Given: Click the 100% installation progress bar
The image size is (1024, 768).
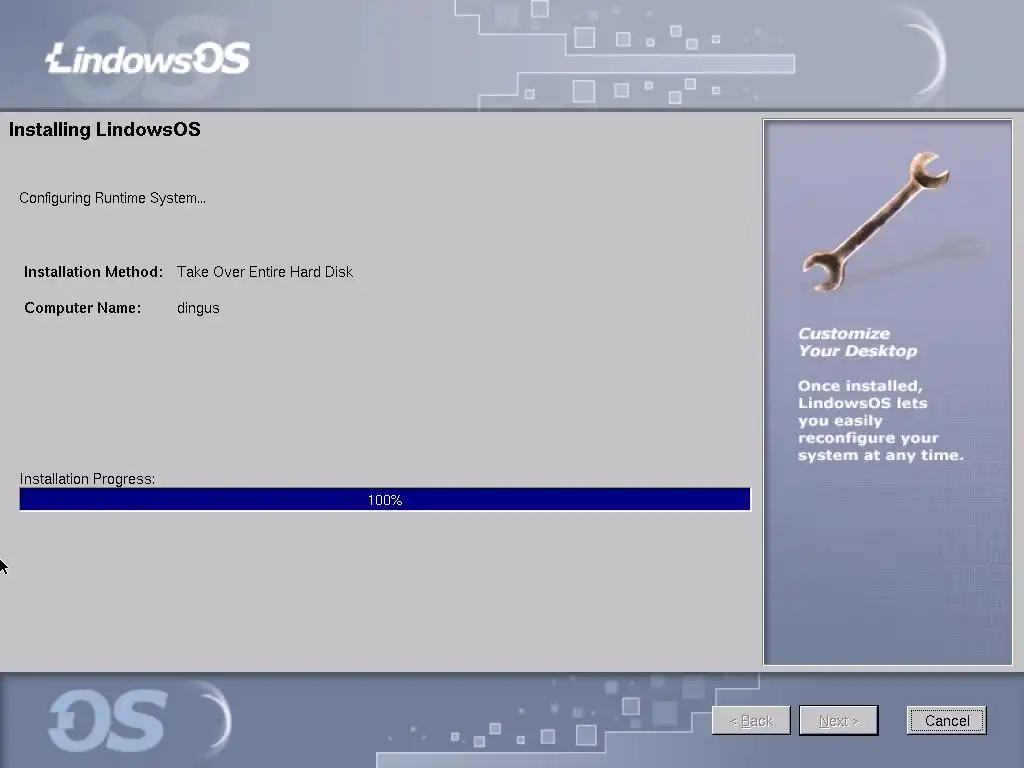Looking at the screenshot, I should (x=385, y=500).
